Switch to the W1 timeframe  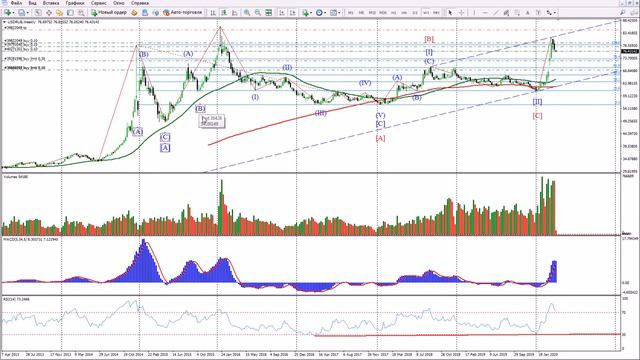(426, 13)
